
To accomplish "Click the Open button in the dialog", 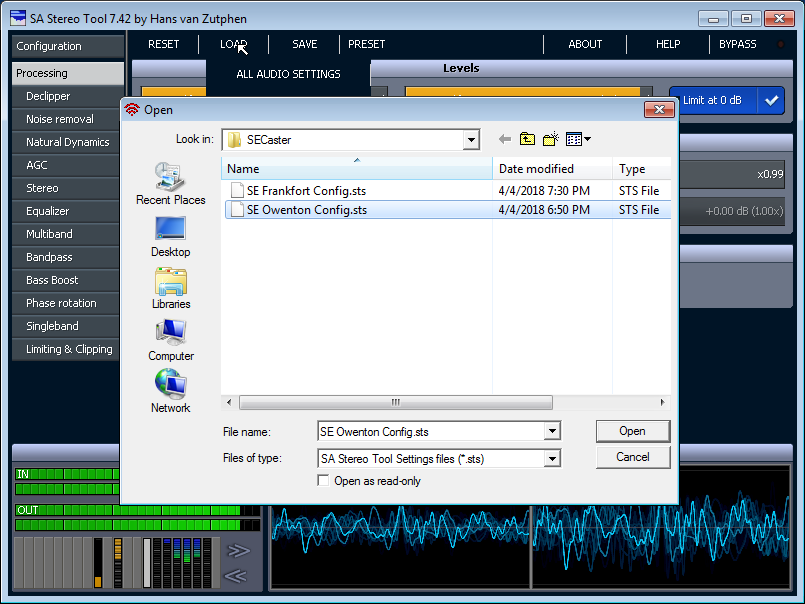I will pos(633,431).
